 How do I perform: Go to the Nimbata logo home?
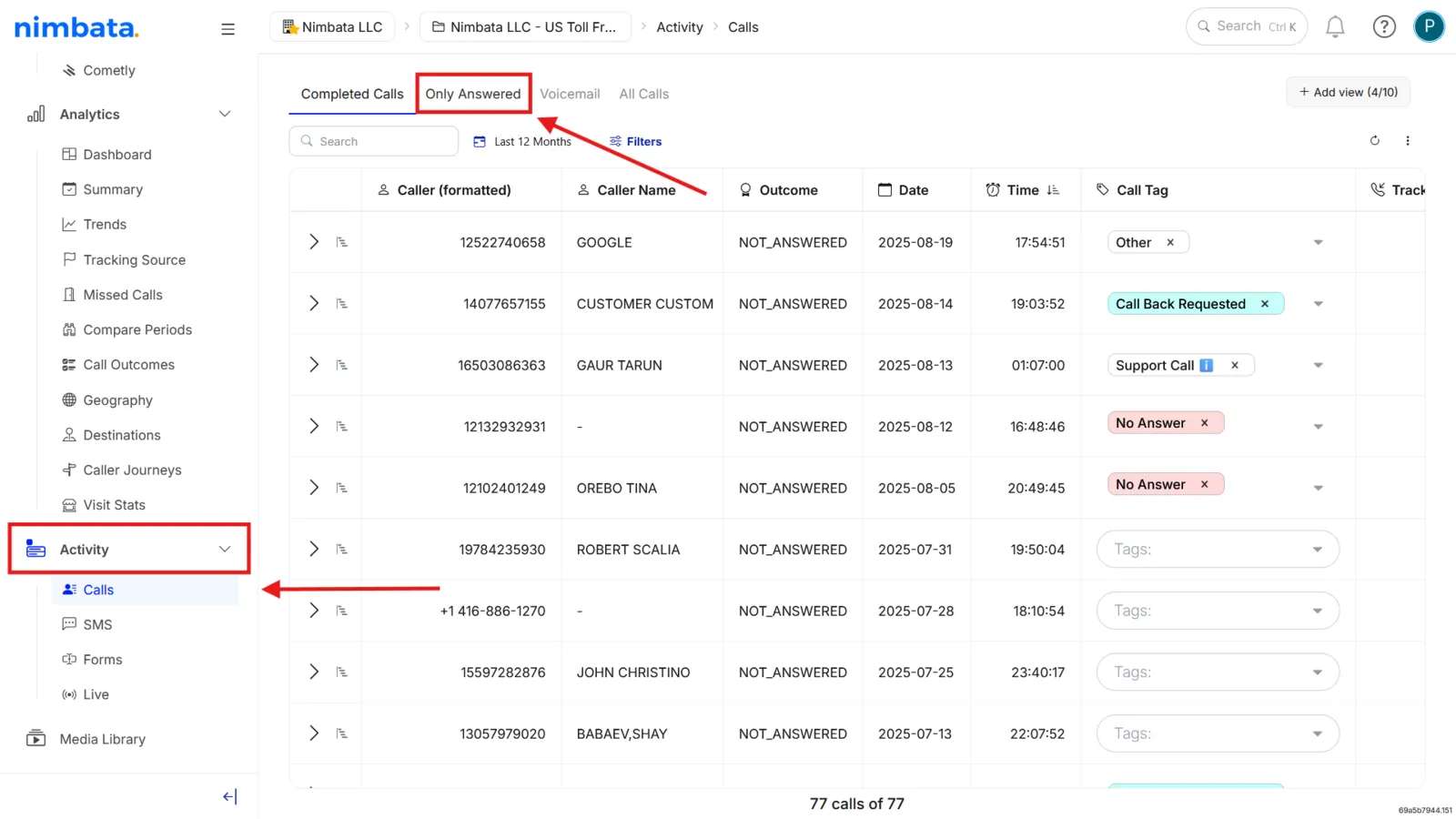(76, 27)
